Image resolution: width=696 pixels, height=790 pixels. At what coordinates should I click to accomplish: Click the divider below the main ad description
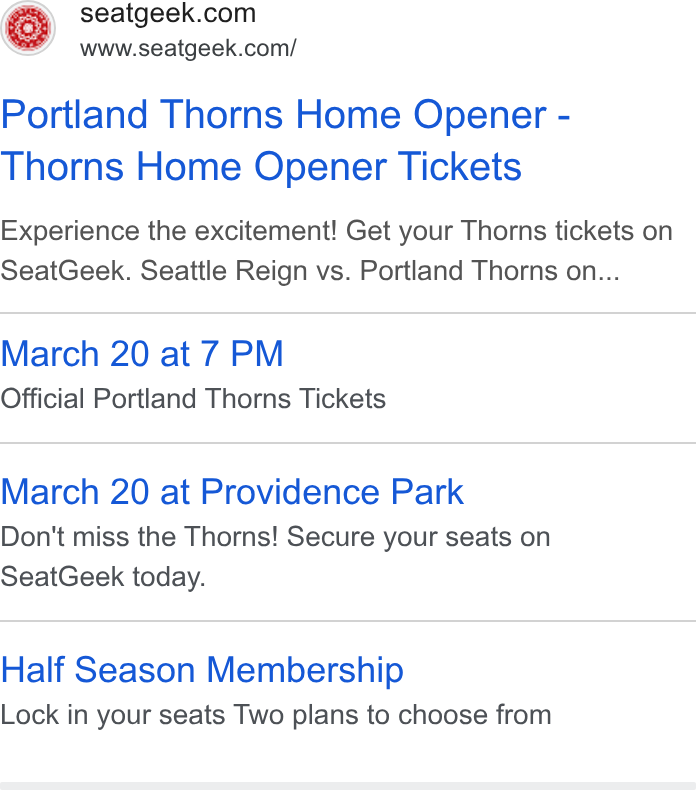(348, 313)
